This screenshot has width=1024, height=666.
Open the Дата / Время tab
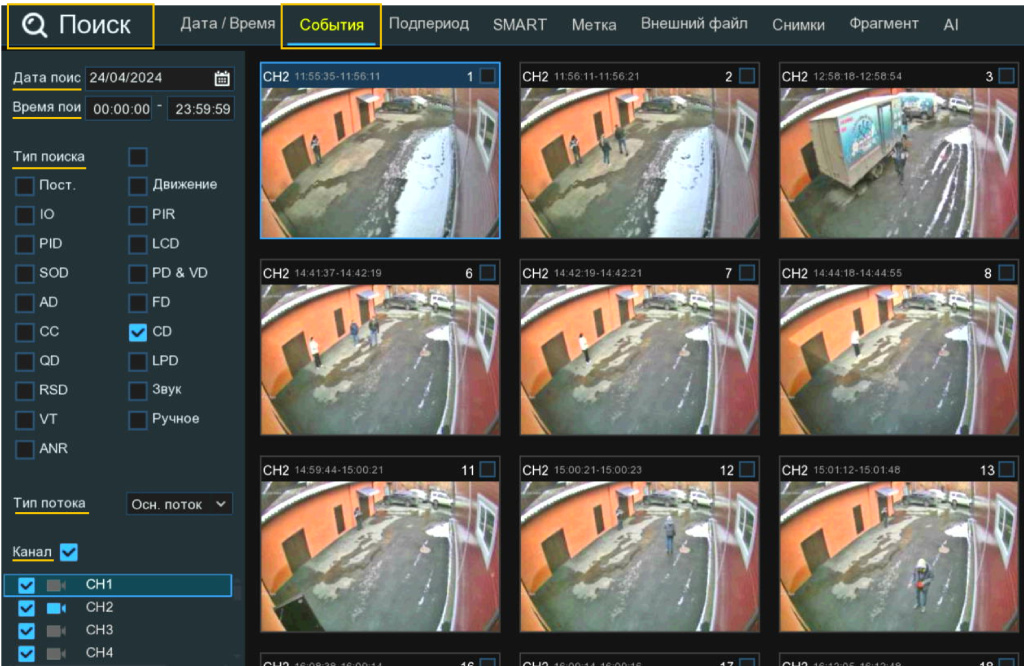point(228,24)
